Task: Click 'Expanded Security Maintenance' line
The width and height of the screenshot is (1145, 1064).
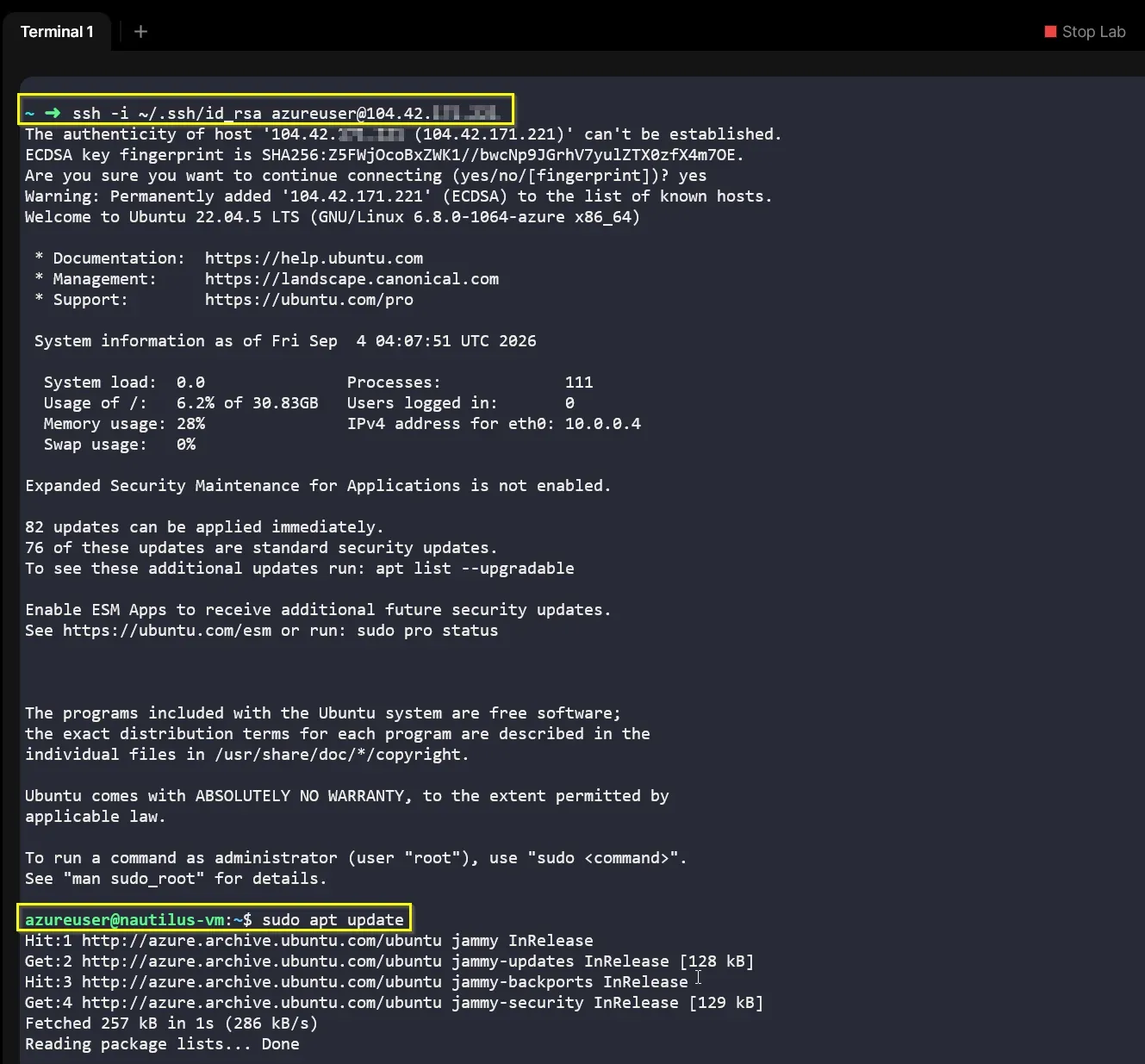Action: click(318, 486)
